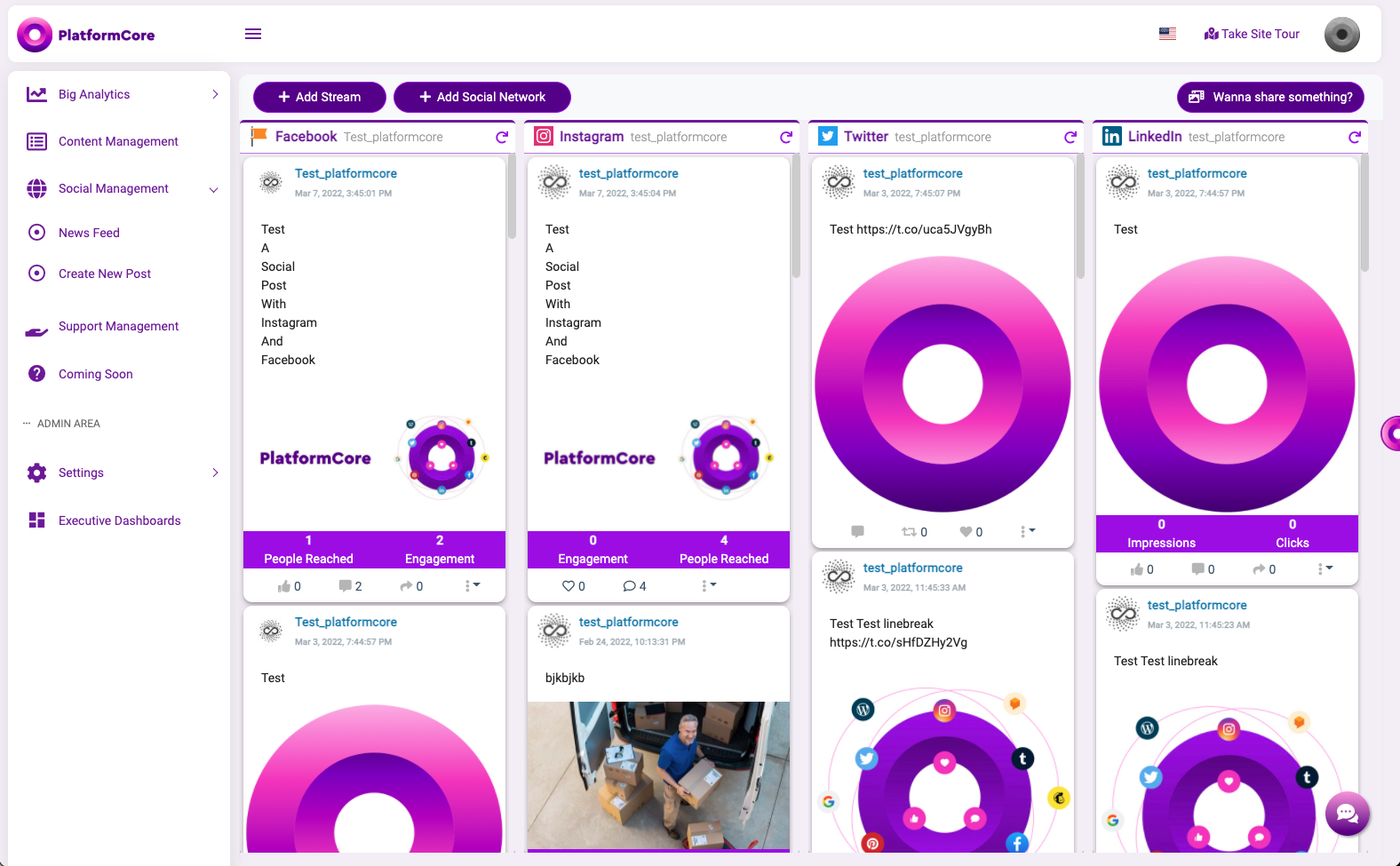The height and width of the screenshot is (866, 1400).
Task: Open the chat support bubble
Action: click(x=1347, y=814)
